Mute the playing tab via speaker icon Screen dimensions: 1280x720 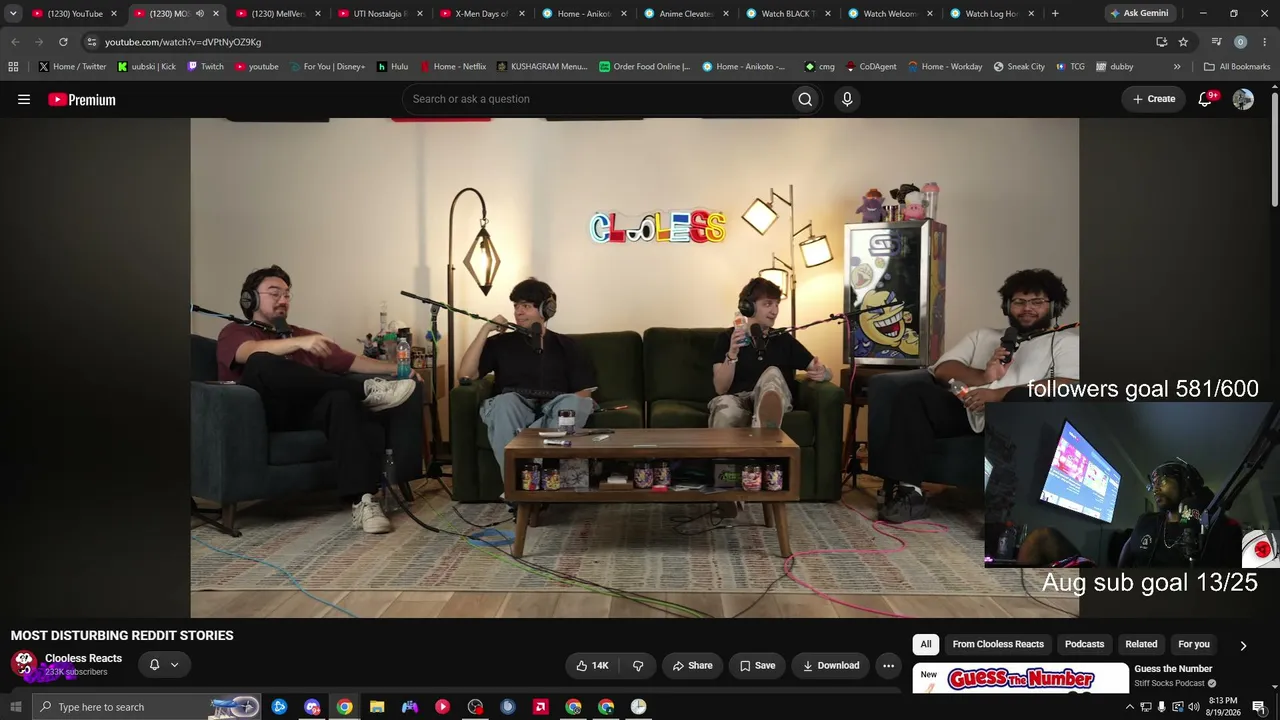click(x=200, y=14)
